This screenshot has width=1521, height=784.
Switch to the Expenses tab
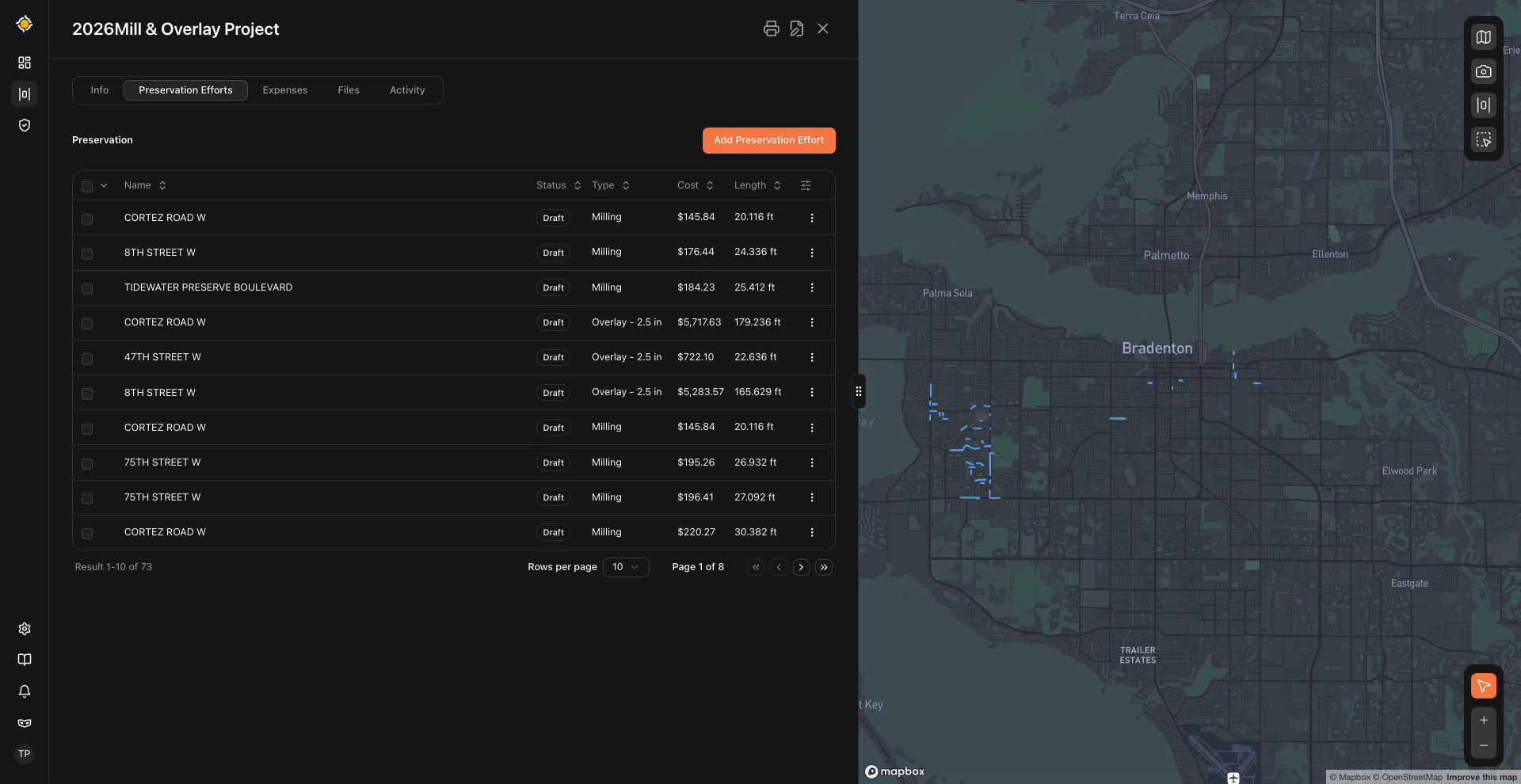point(284,90)
